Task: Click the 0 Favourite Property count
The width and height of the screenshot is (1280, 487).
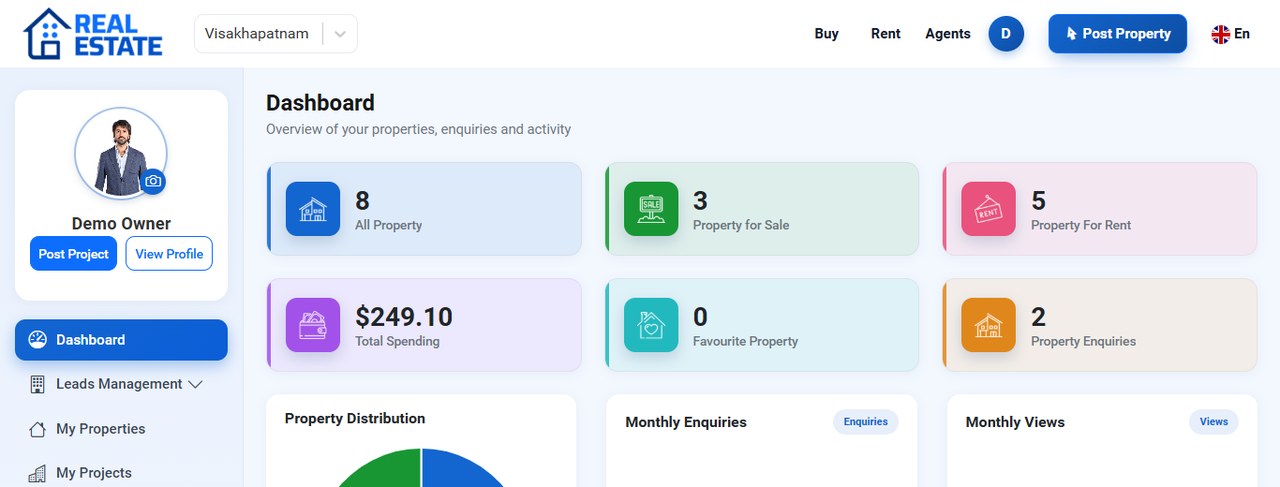Action: [x=700, y=317]
